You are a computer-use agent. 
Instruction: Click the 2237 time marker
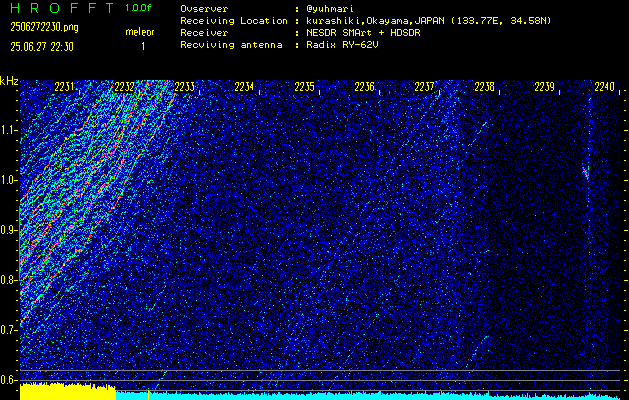click(x=425, y=87)
